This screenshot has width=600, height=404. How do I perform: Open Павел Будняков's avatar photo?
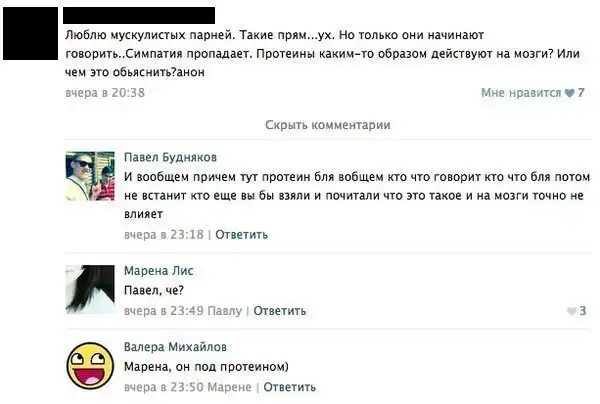point(90,177)
